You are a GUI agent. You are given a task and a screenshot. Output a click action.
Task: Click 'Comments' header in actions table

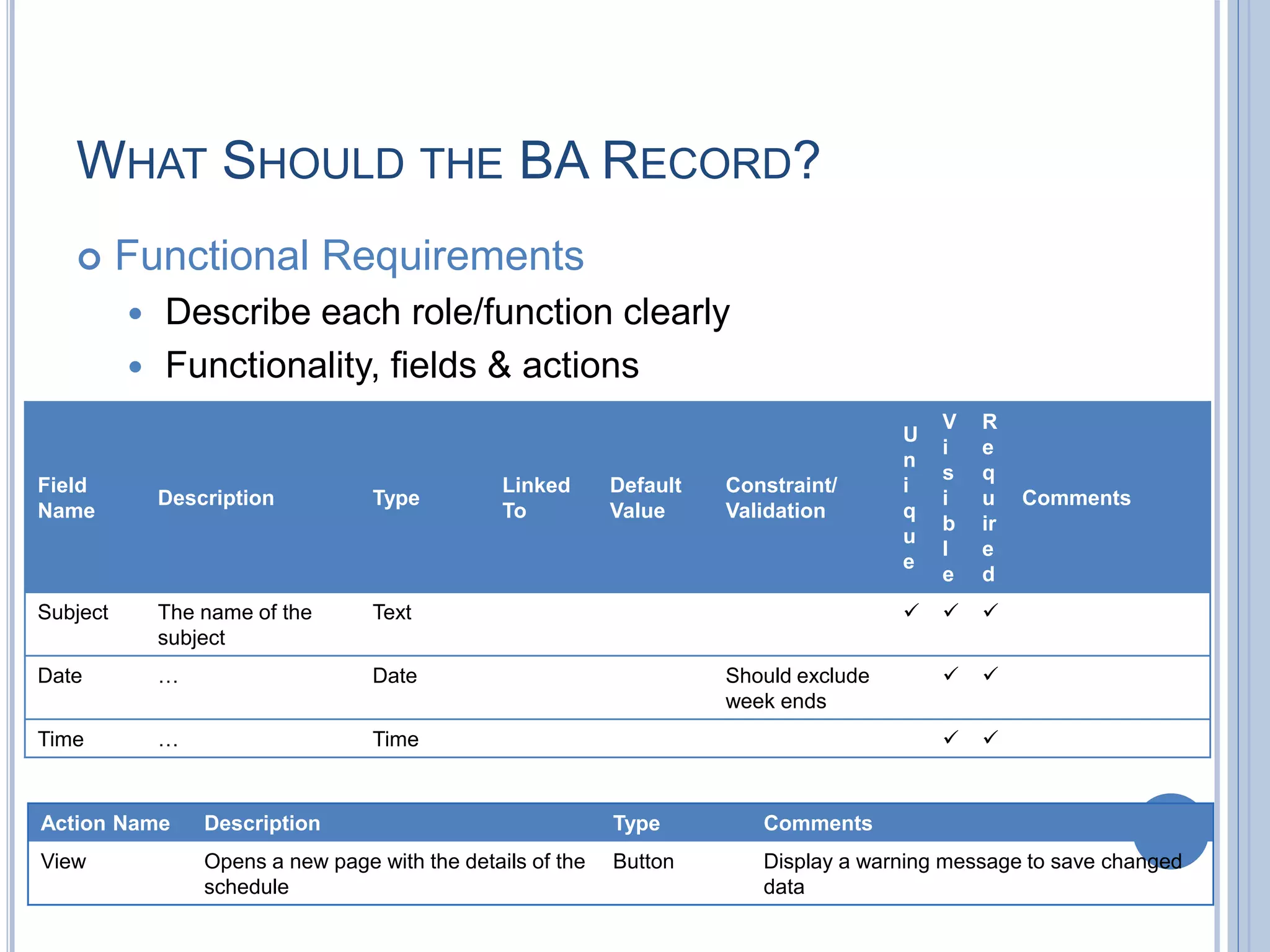[818, 823]
